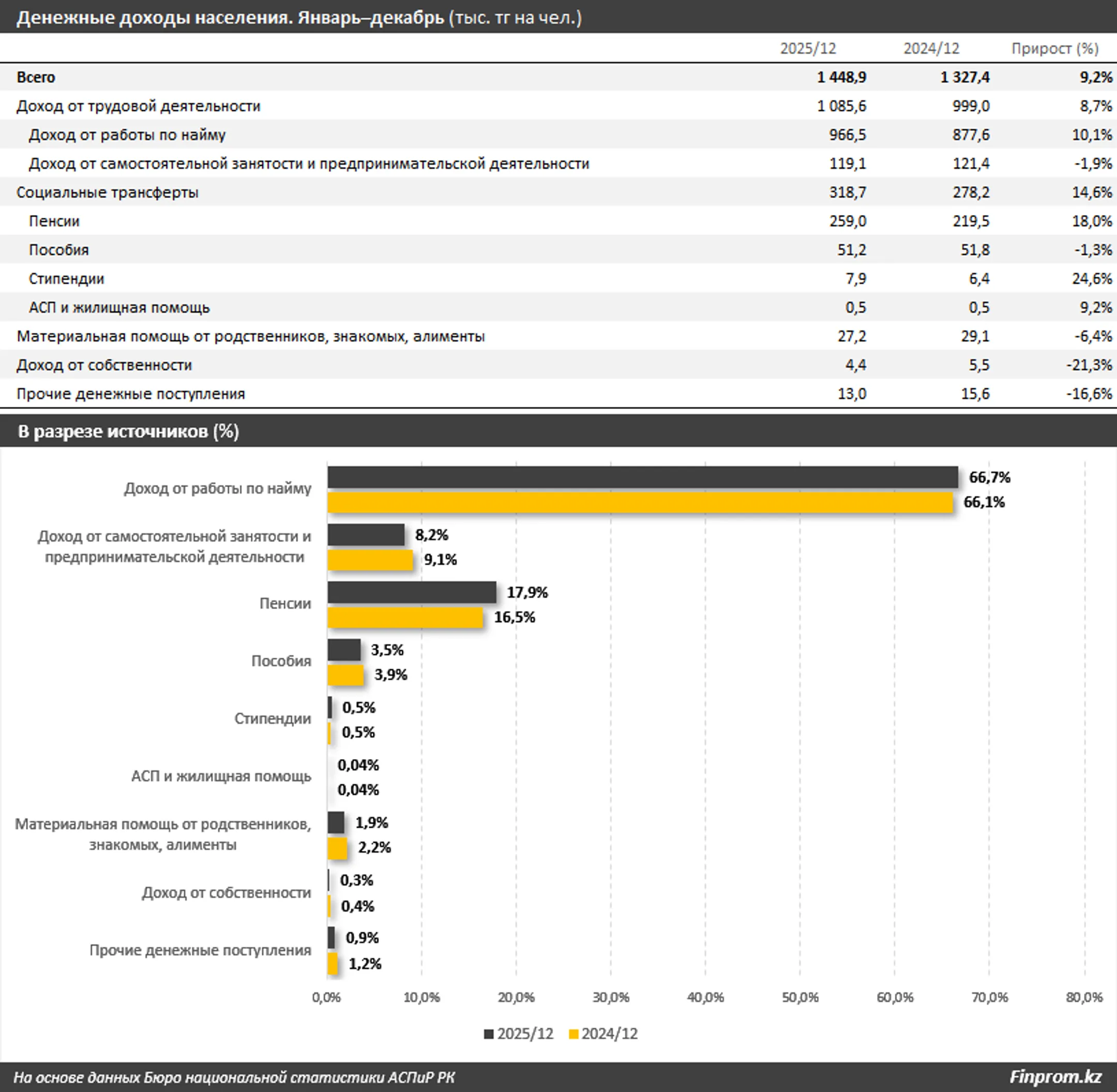The image size is (1117, 1092).
Task: Click the yellow 2024/12 legend swatch
Action: (573, 1034)
